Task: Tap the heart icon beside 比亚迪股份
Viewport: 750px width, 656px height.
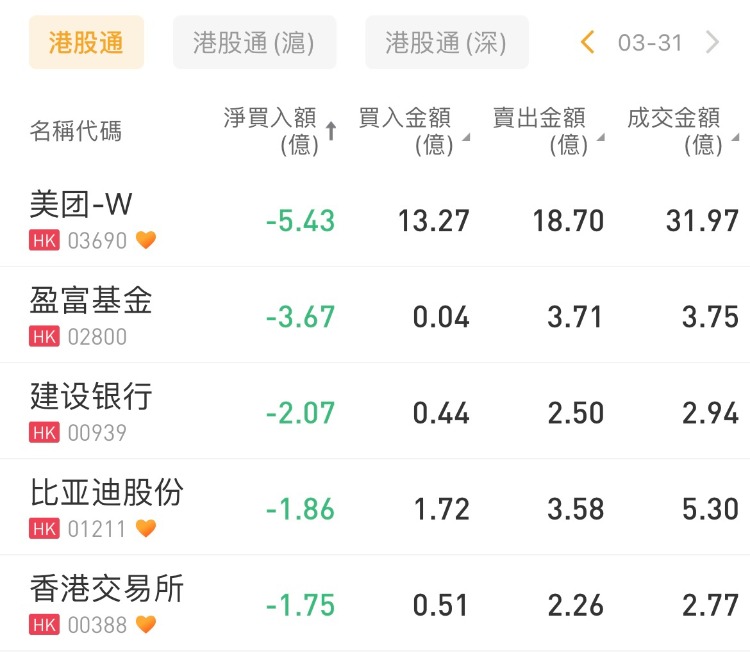Action: (146, 528)
